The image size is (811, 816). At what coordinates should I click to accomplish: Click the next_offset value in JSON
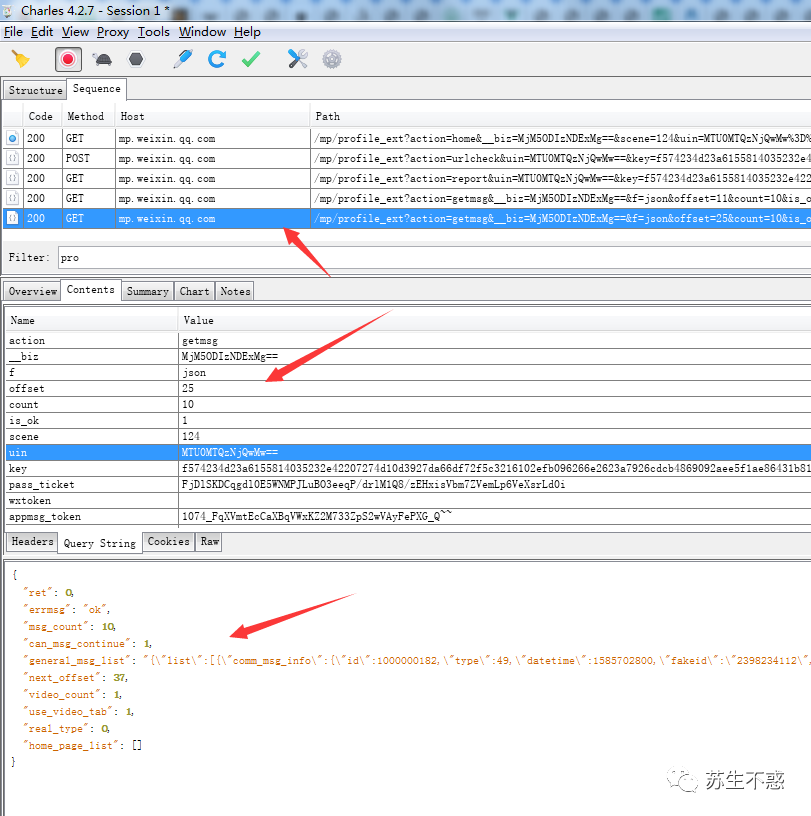pyautogui.click(x=120, y=678)
